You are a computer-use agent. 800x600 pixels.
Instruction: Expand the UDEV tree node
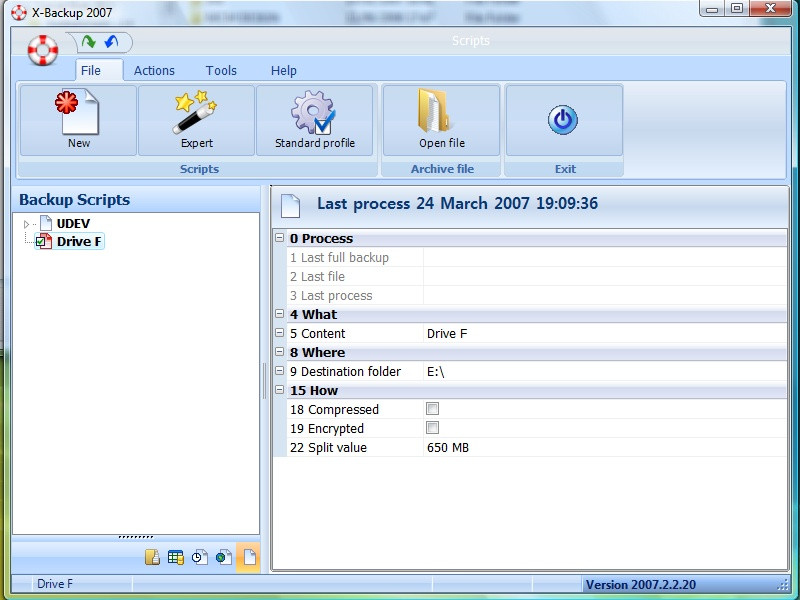(27, 224)
